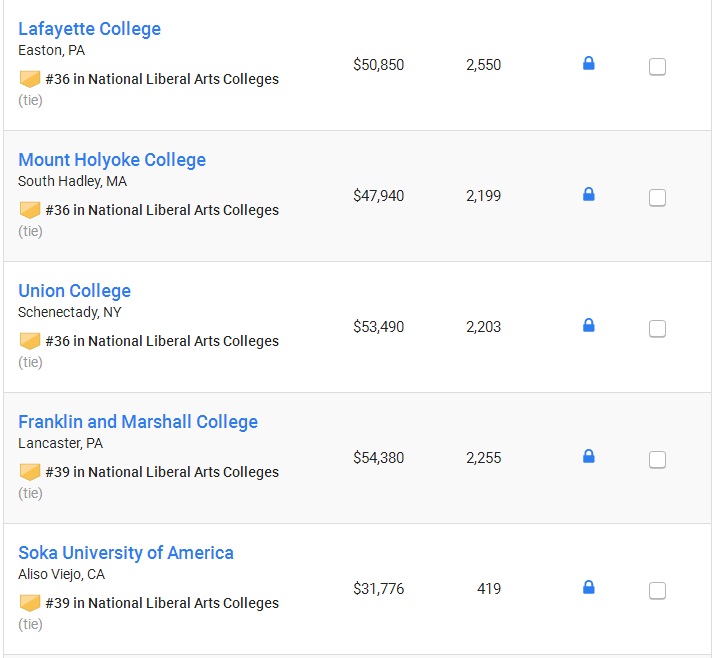The width and height of the screenshot is (716, 658).
Task: Click the lock icon for Mount Holyoke College
Action: (589, 194)
